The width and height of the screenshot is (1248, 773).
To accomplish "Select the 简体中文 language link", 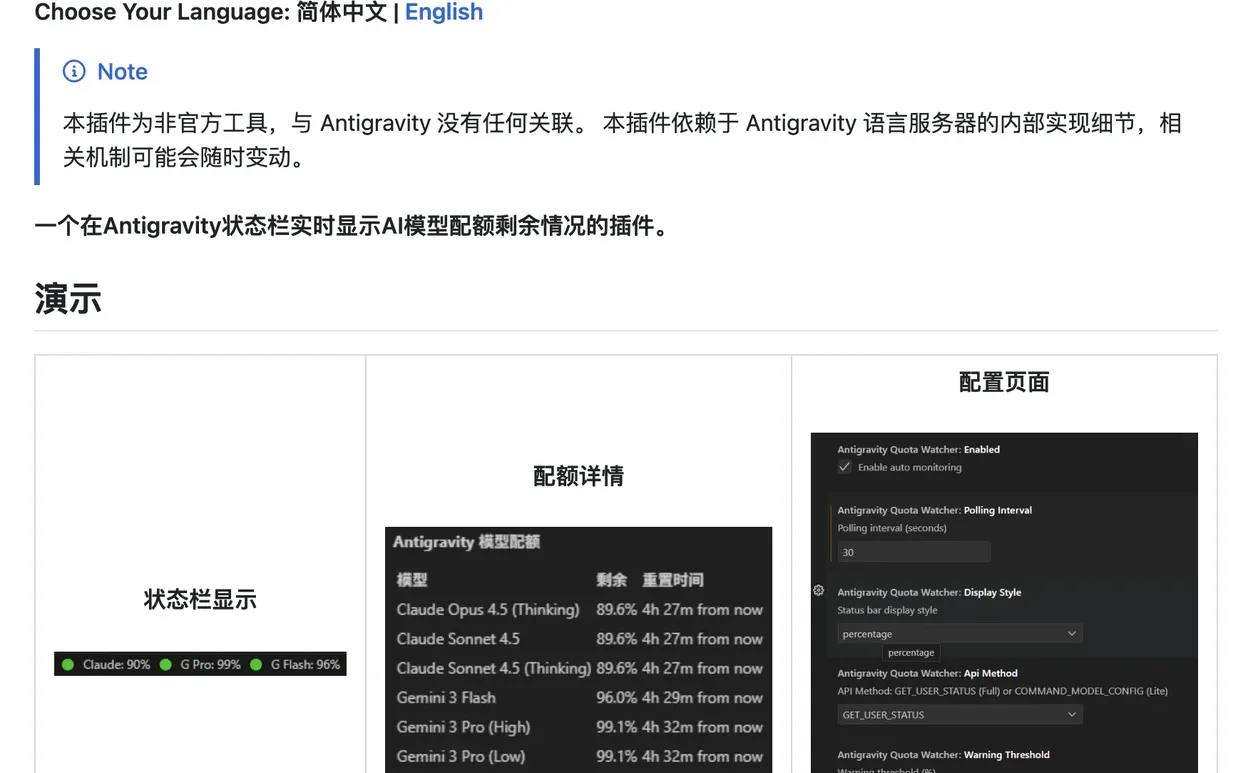I will pos(343,13).
